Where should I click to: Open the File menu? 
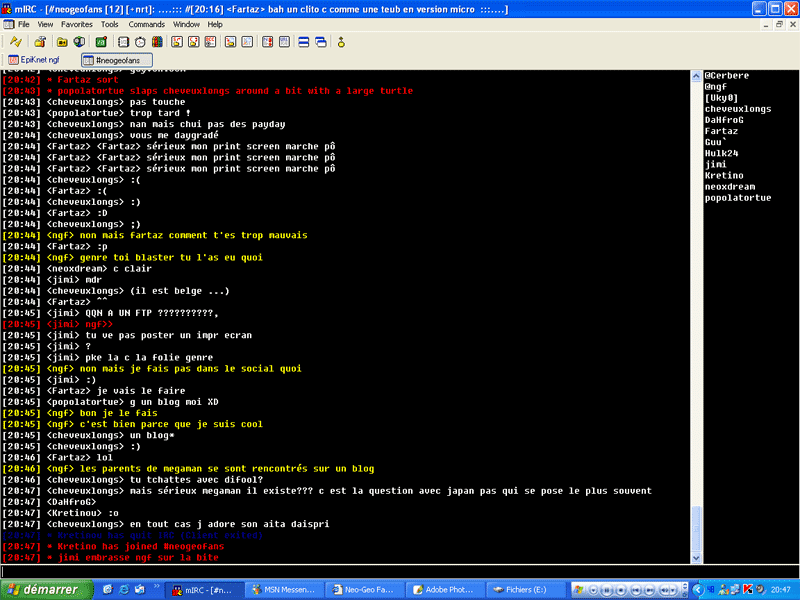tap(23, 23)
